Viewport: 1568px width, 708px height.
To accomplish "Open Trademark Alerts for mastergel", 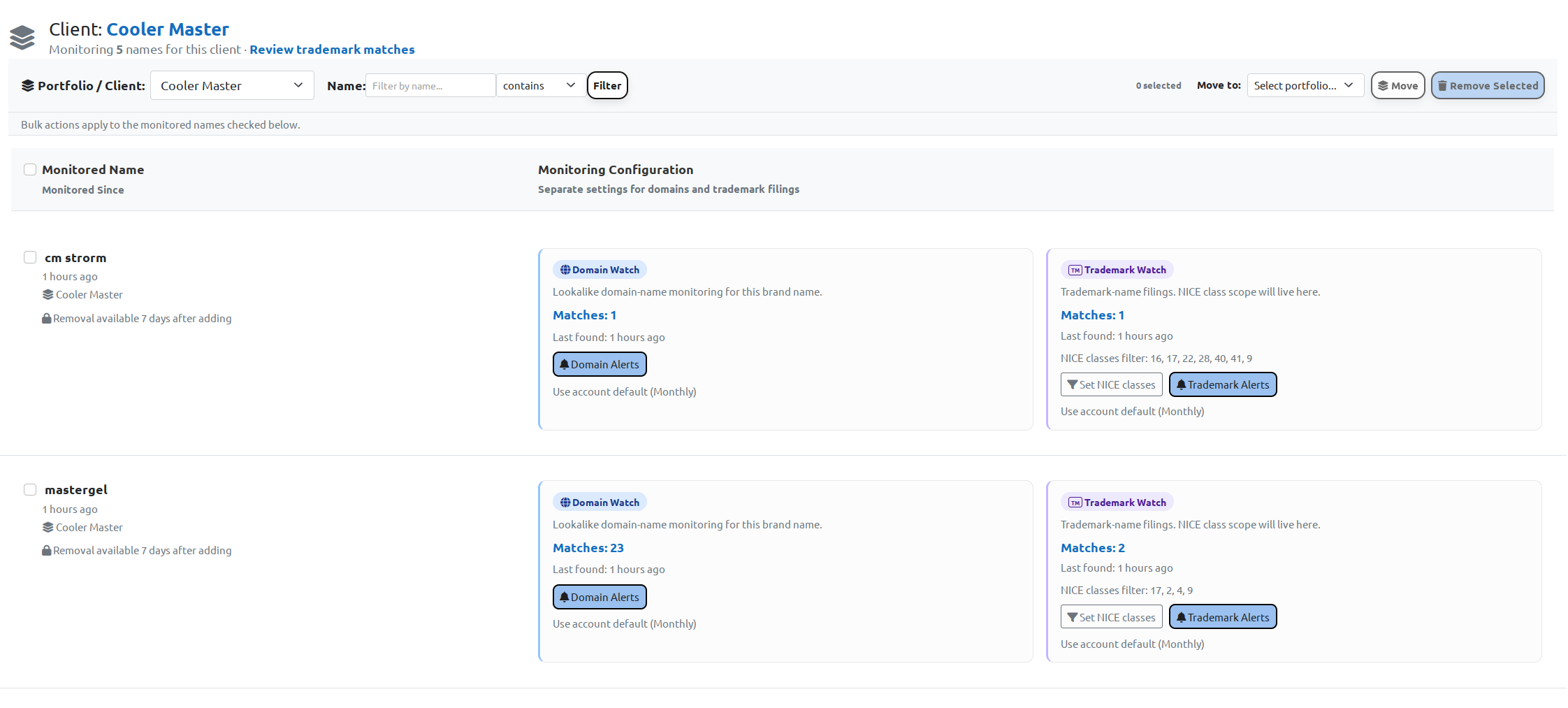I will pos(1223,617).
